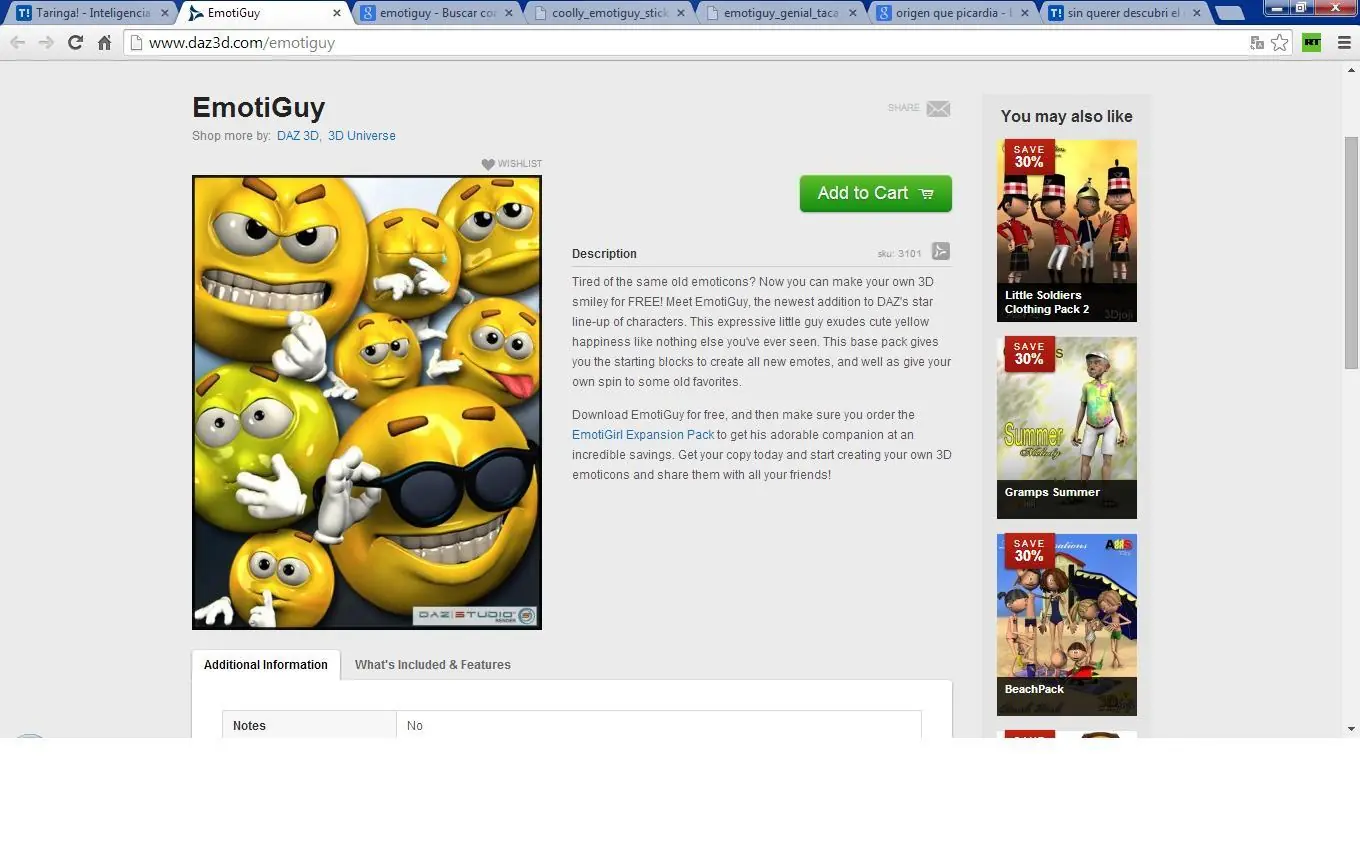Click the 'Shop more by:' label
1360x852 pixels.
(x=231, y=136)
